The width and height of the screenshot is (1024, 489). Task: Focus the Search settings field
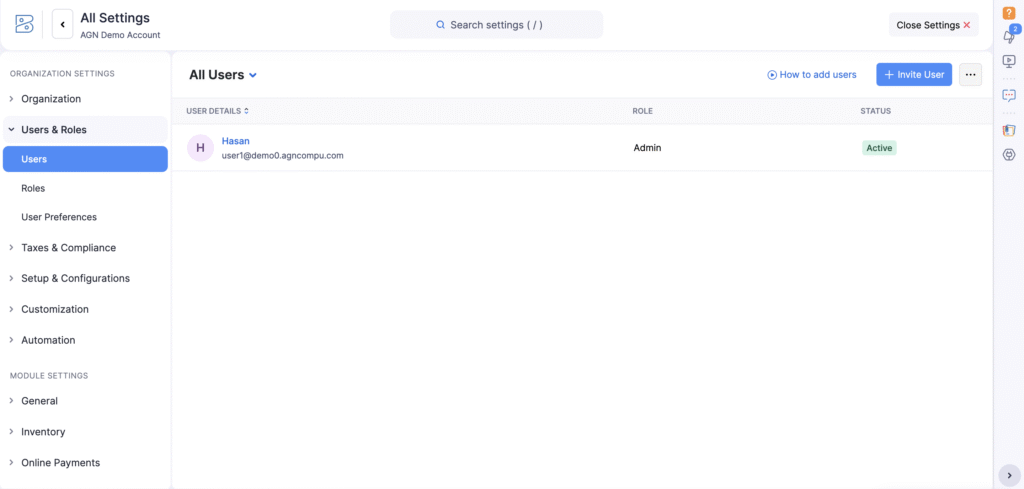496,25
